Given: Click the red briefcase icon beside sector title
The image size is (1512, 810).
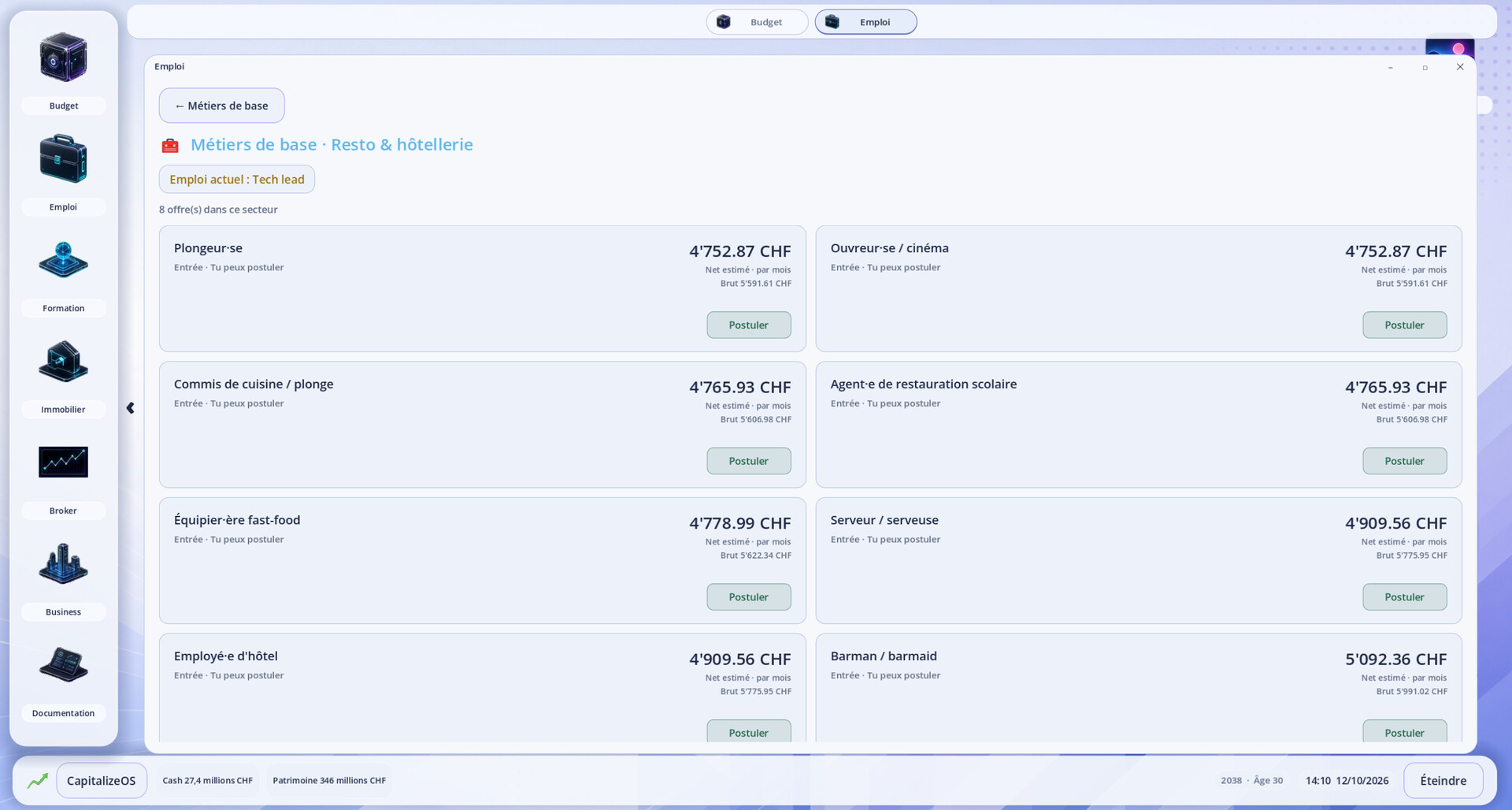Looking at the screenshot, I should point(170,146).
